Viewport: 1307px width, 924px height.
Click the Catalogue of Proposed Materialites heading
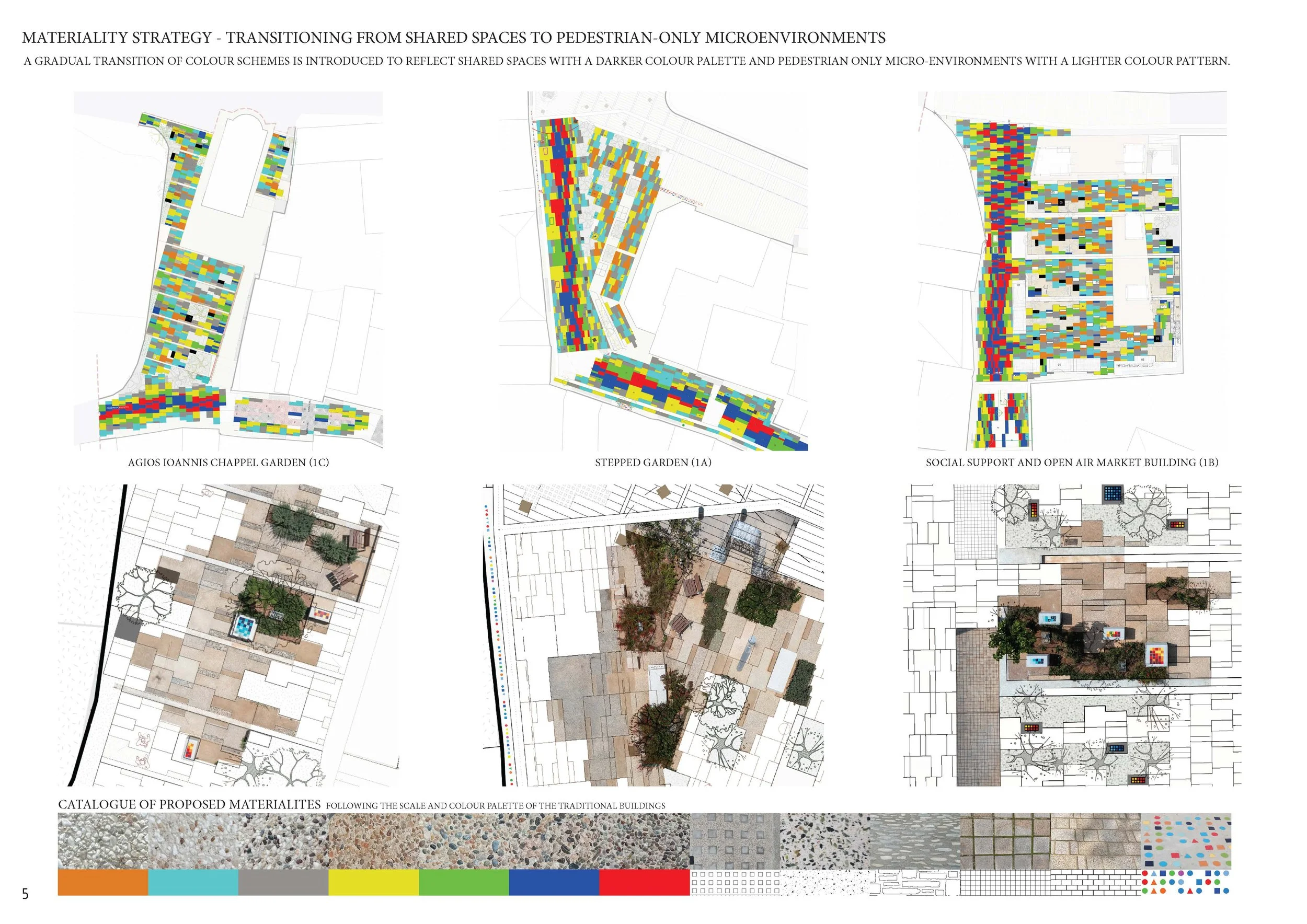(189, 804)
